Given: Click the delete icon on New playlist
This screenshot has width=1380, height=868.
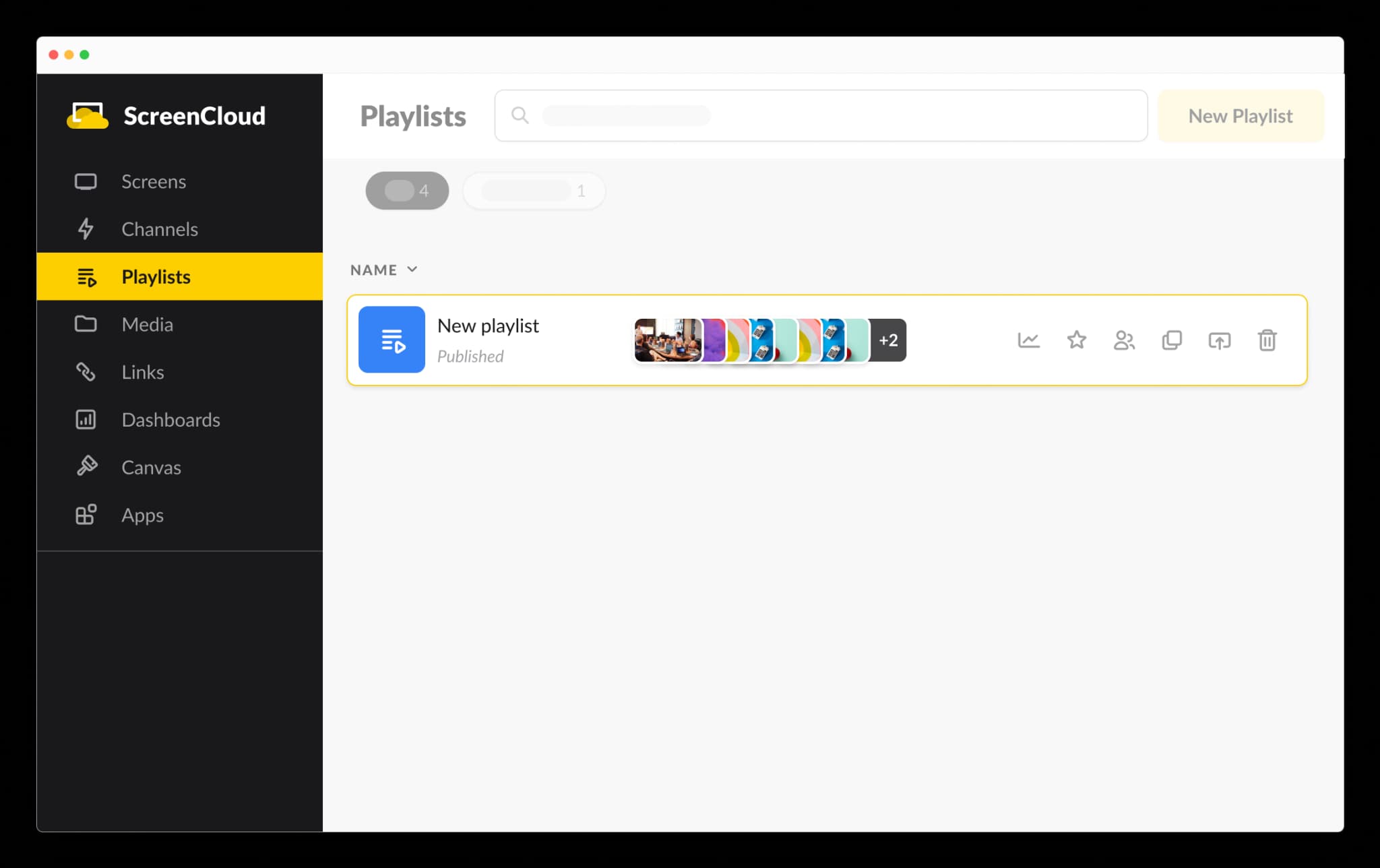Looking at the screenshot, I should tap(1268, 340).
